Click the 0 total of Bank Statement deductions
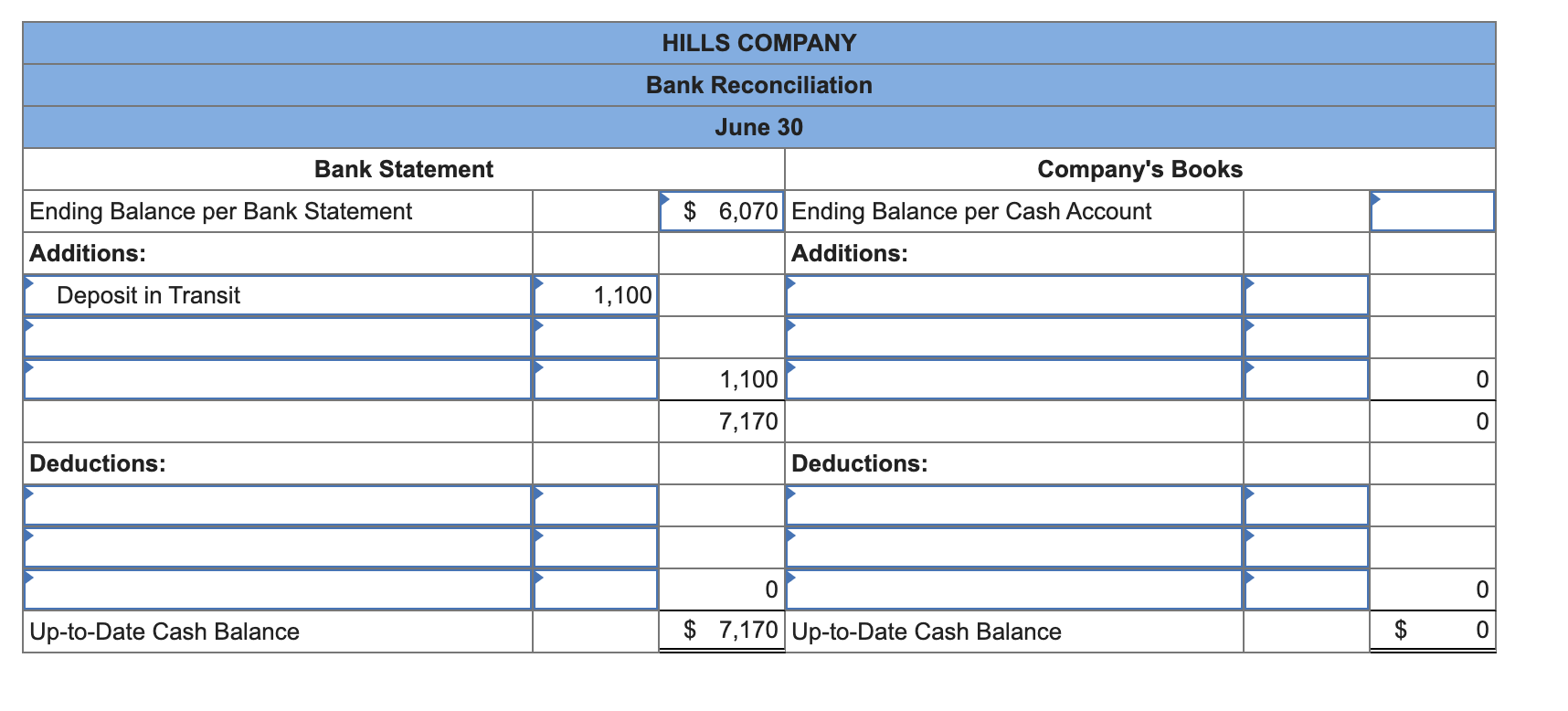Screen dimensions: 1568x711 pyautogui.click(x=722, y=589)
